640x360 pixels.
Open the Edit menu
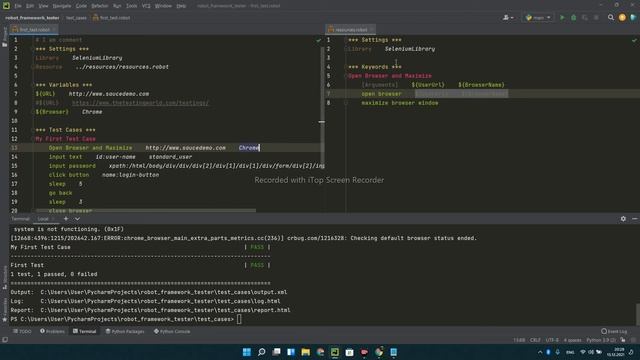30,6
